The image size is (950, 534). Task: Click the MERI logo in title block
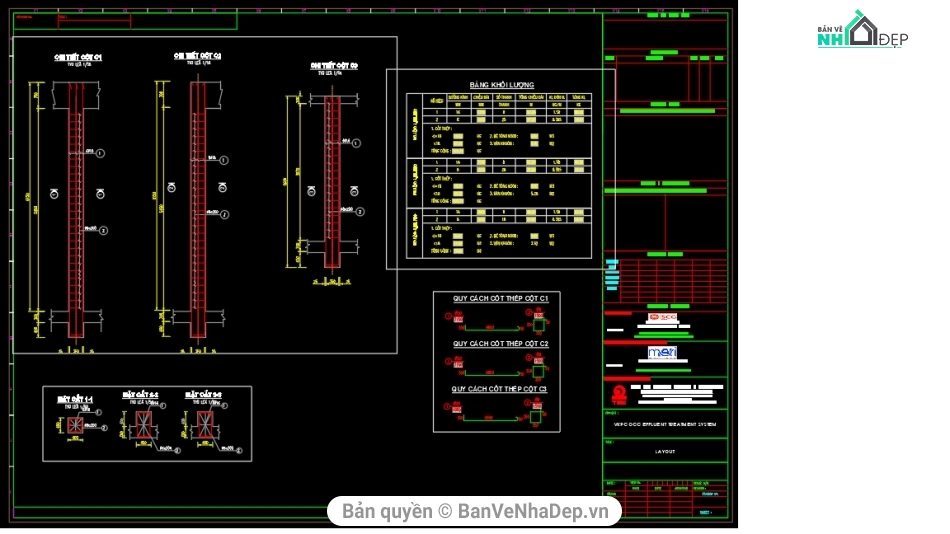(662, 352)
